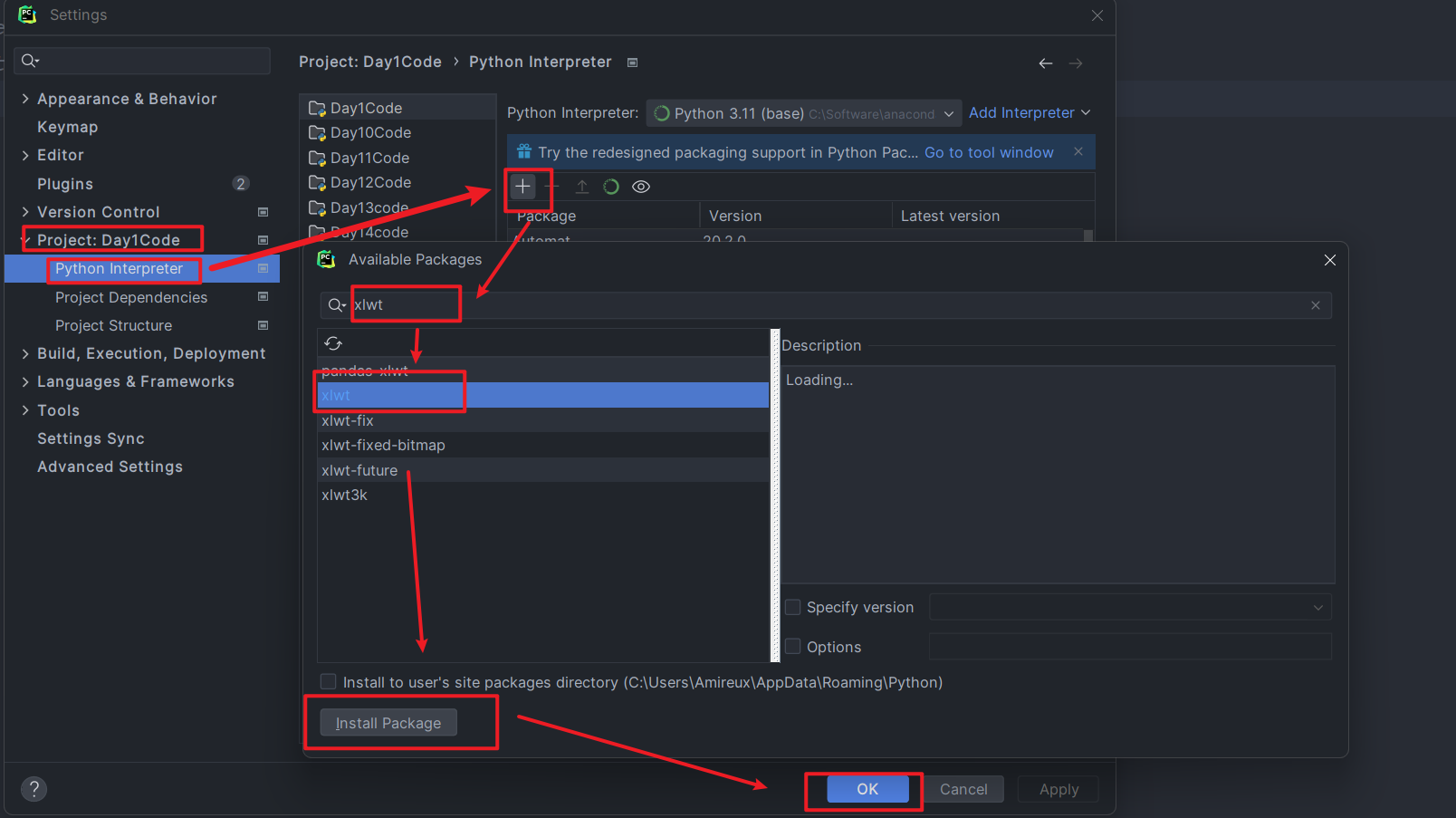The height and width of the screenshot is (818, 1456).
Task: Click the Settings search field
Action: (142, 61)
